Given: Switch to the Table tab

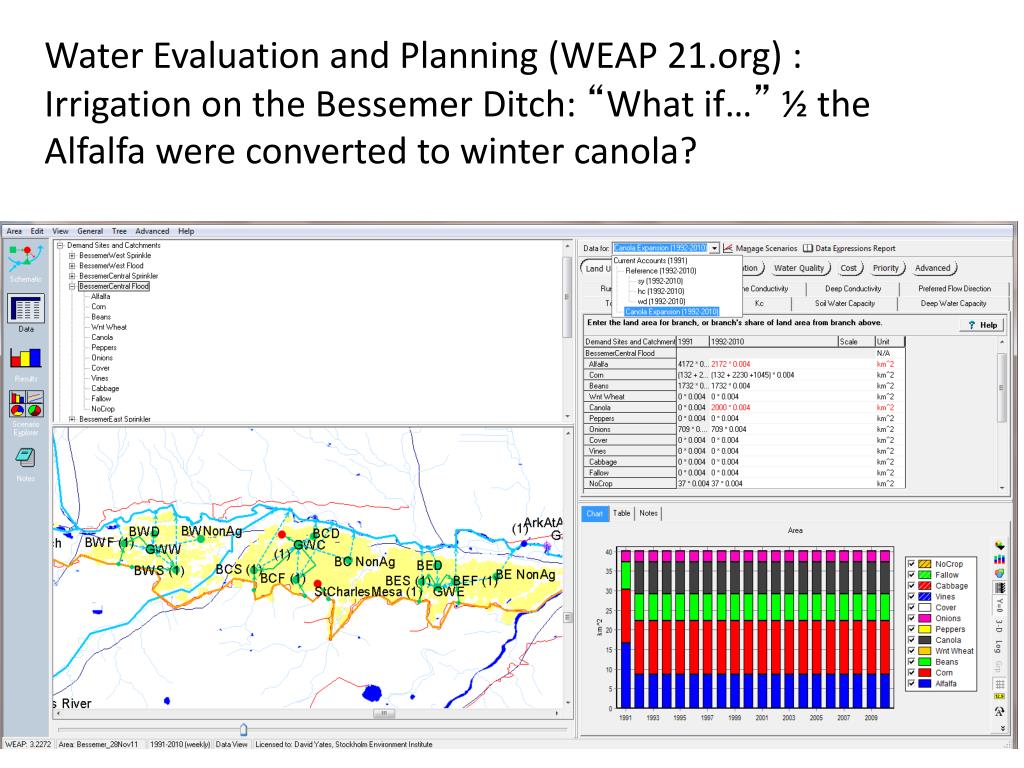Looking at the screenshot, I should (x=622, y=513).
